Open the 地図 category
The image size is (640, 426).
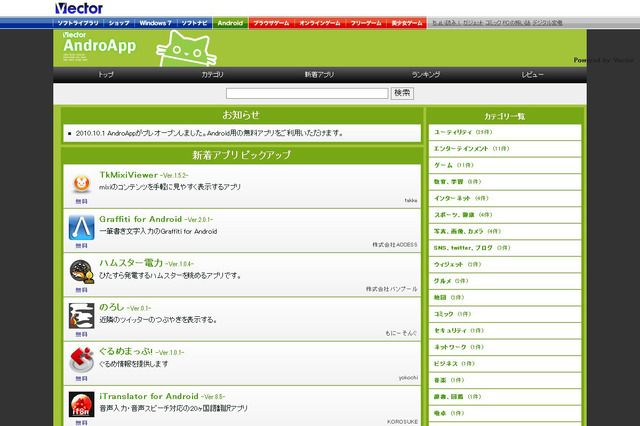pyautogui.click(x=505, y=297)
